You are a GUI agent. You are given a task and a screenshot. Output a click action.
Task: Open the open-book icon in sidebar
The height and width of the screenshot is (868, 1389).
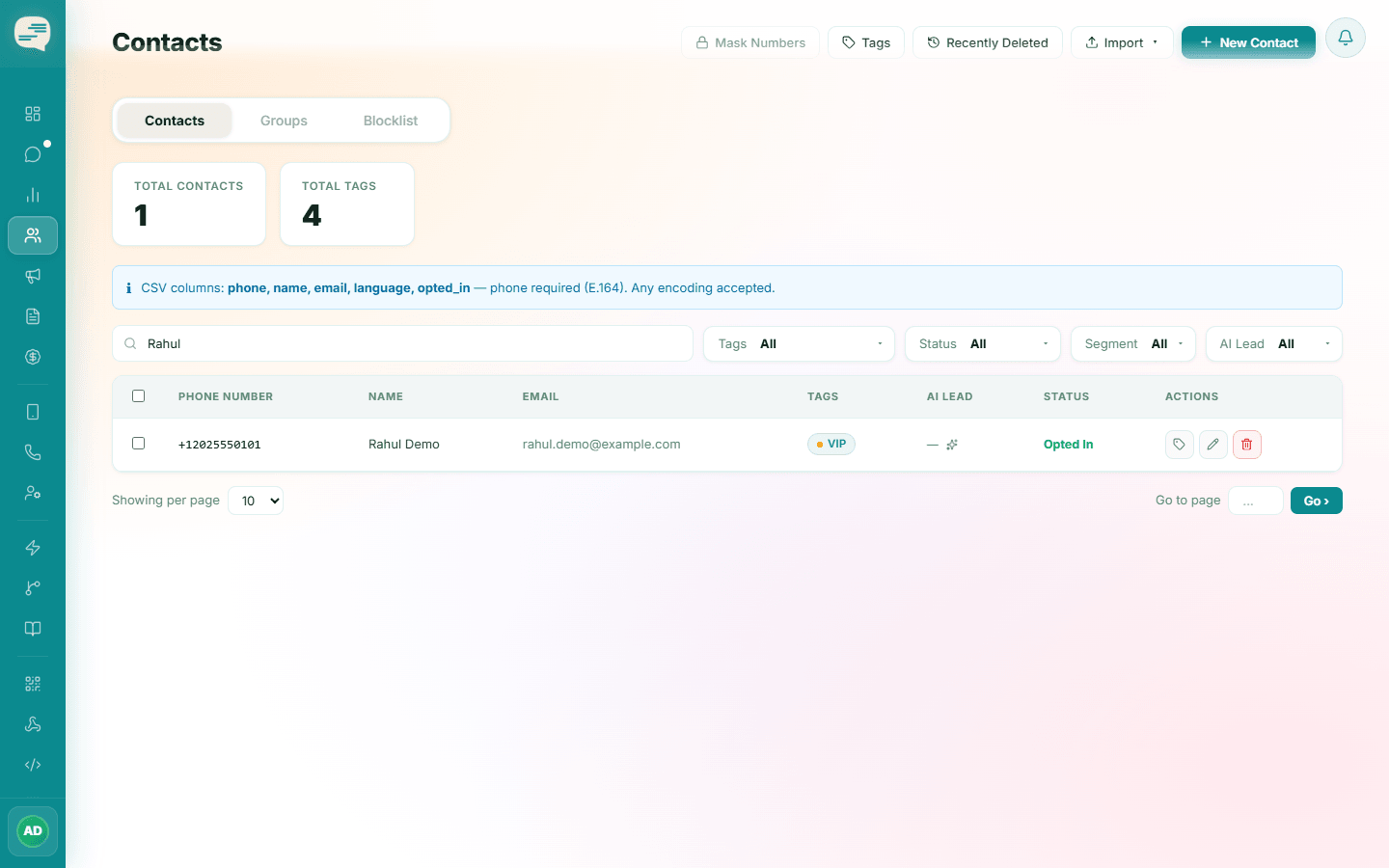(x=33, y=629)
